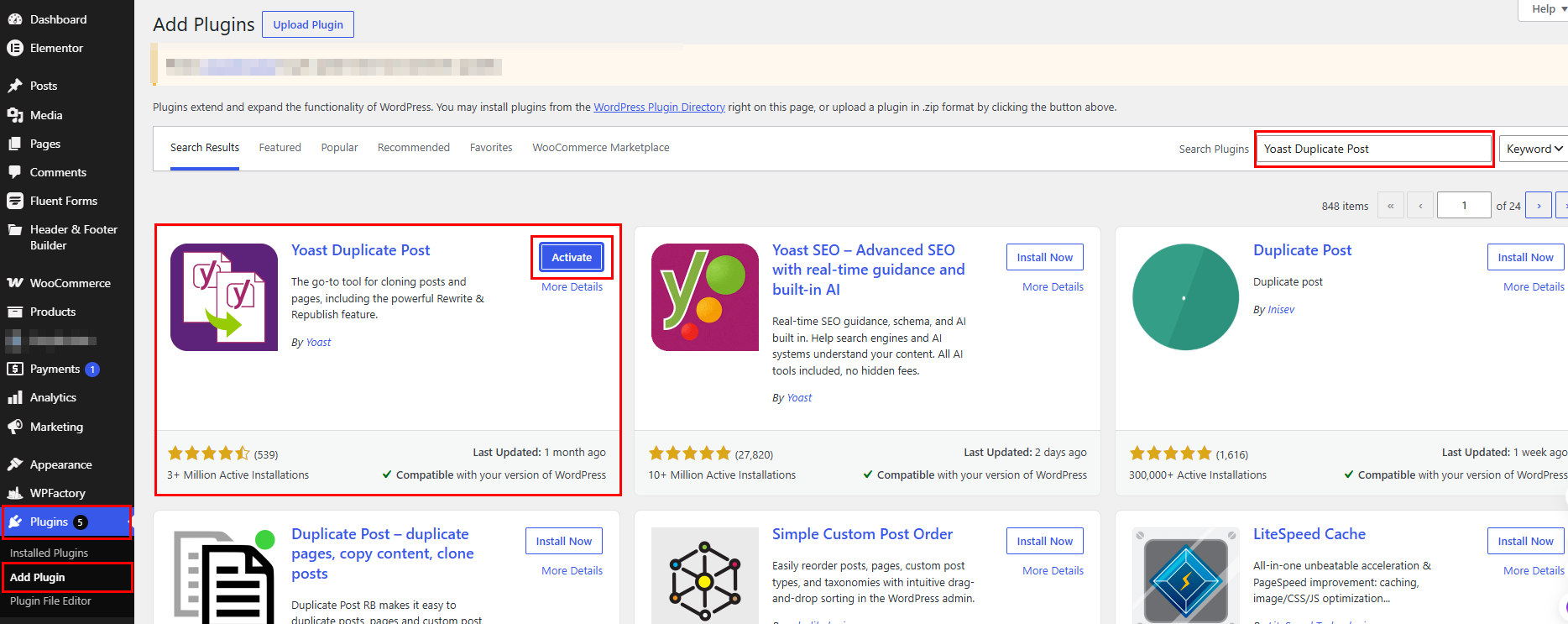This screenshot has width=1568, height=624.
Task: Switch to the Recommended tab
Action: (x=414, y=148)
